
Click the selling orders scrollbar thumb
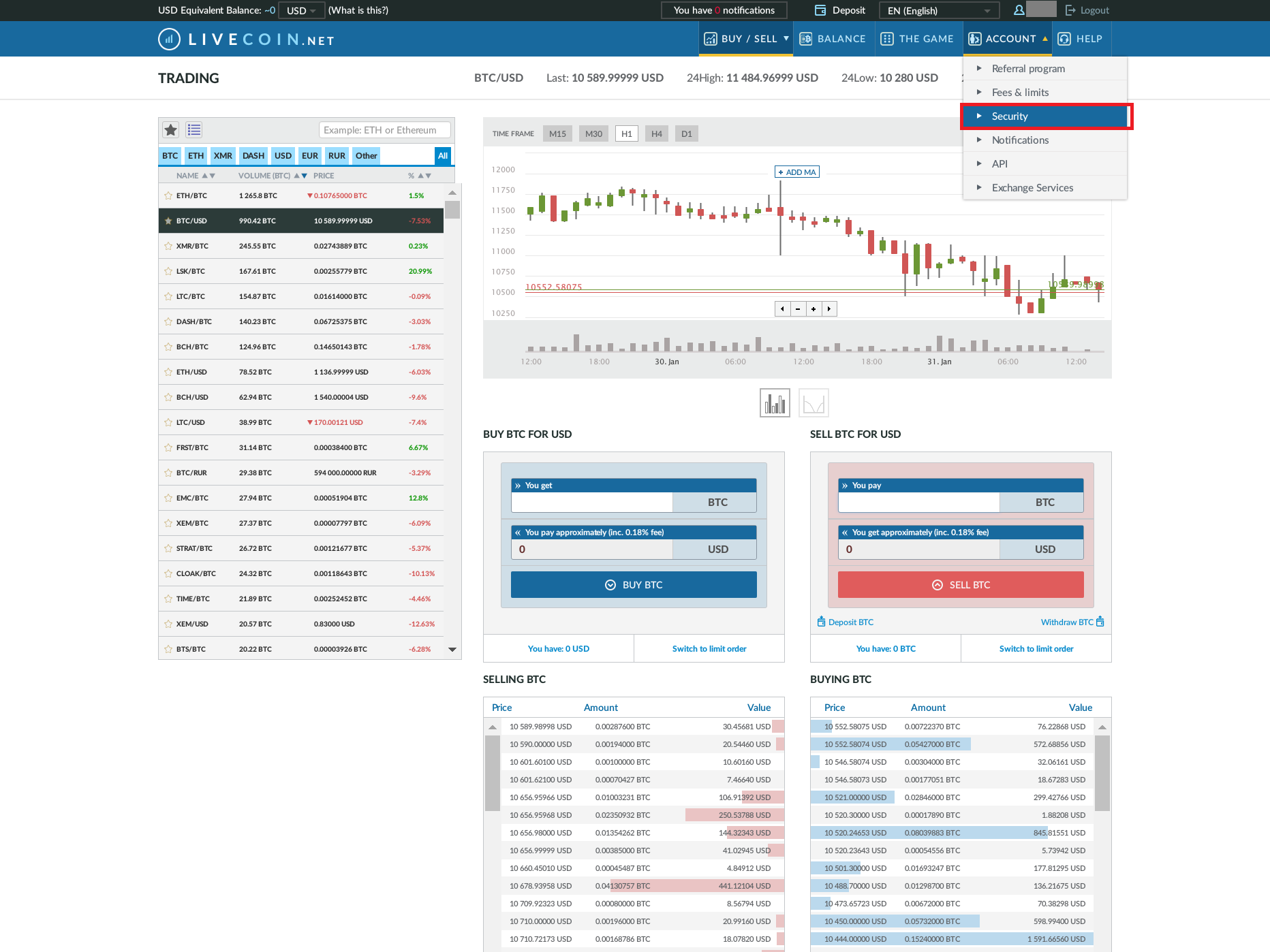(492, 773)
